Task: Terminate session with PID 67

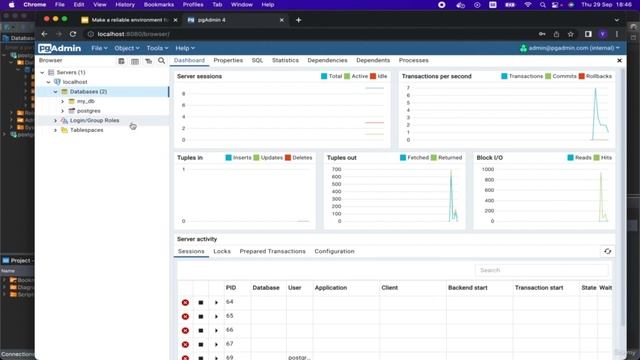Action: pos(185,344)
